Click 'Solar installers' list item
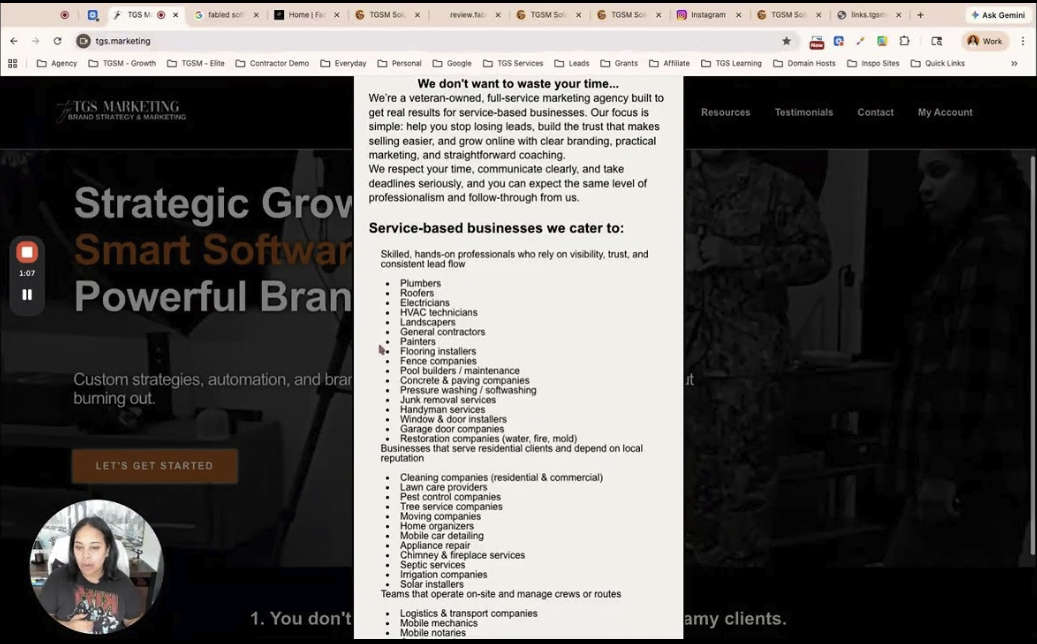 (x=431, y=584)
